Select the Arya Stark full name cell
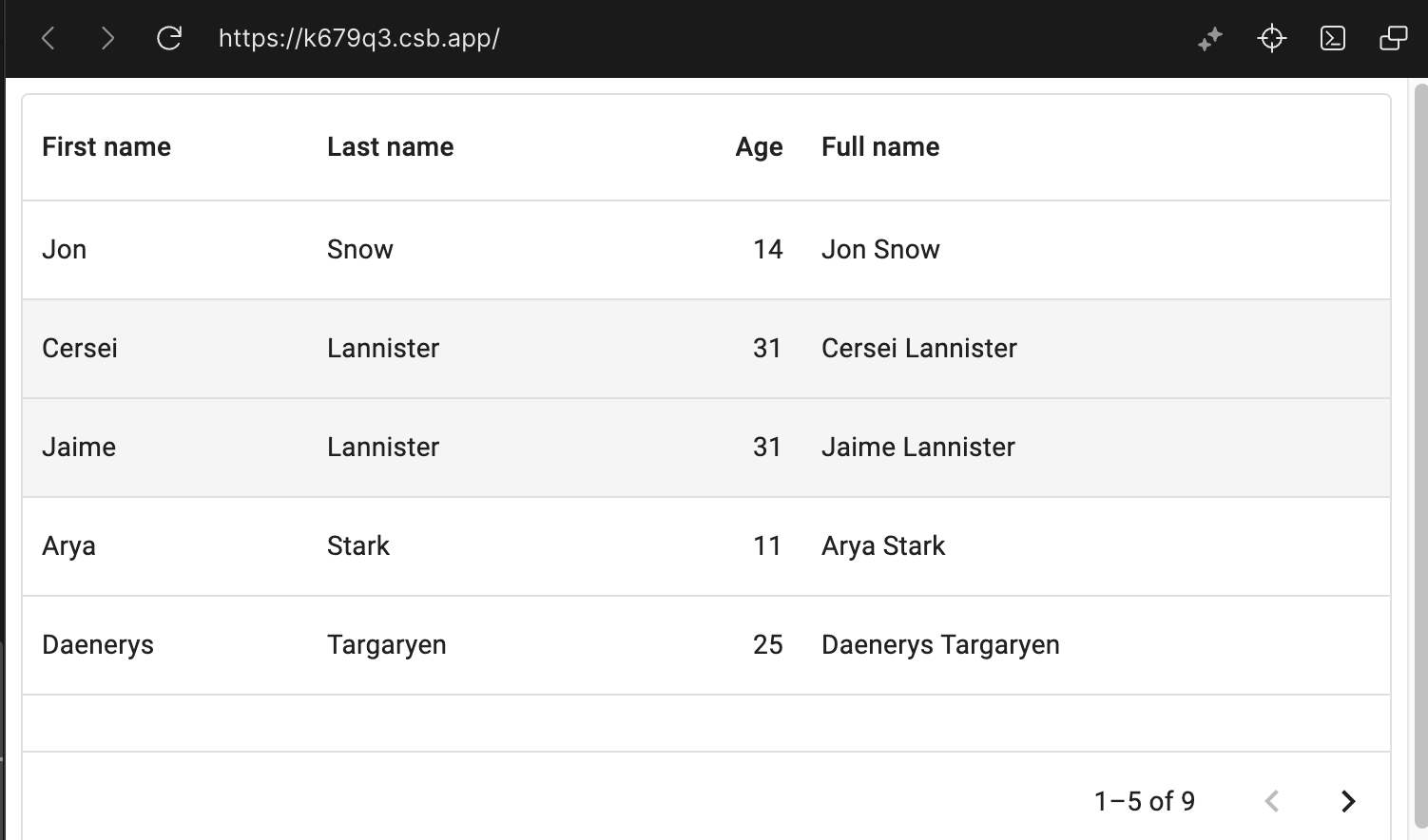The height and width of the screenshot is (840, 1428). click(883, 546)
